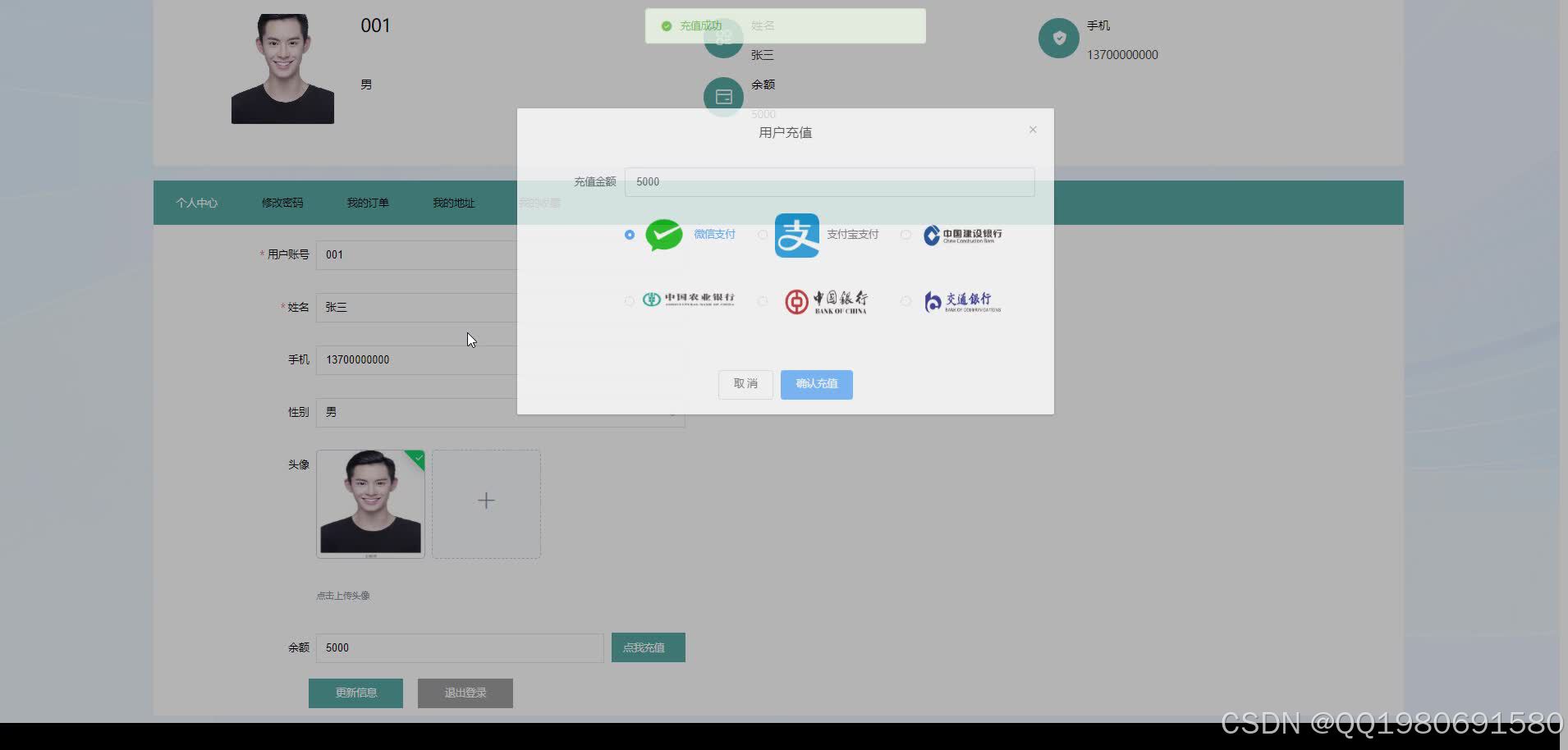Click the balance card icon above 余额
1568x750 pixels.
(724, 96)
